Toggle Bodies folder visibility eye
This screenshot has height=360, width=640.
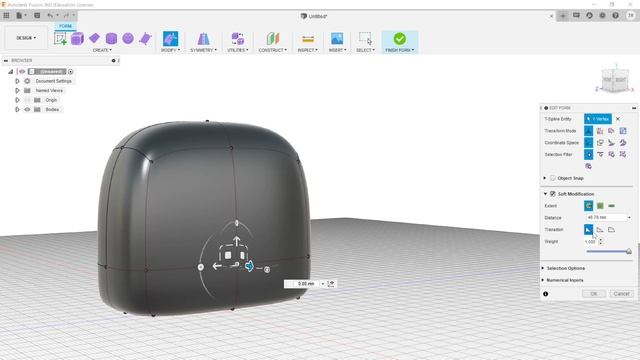click(27, 109)
